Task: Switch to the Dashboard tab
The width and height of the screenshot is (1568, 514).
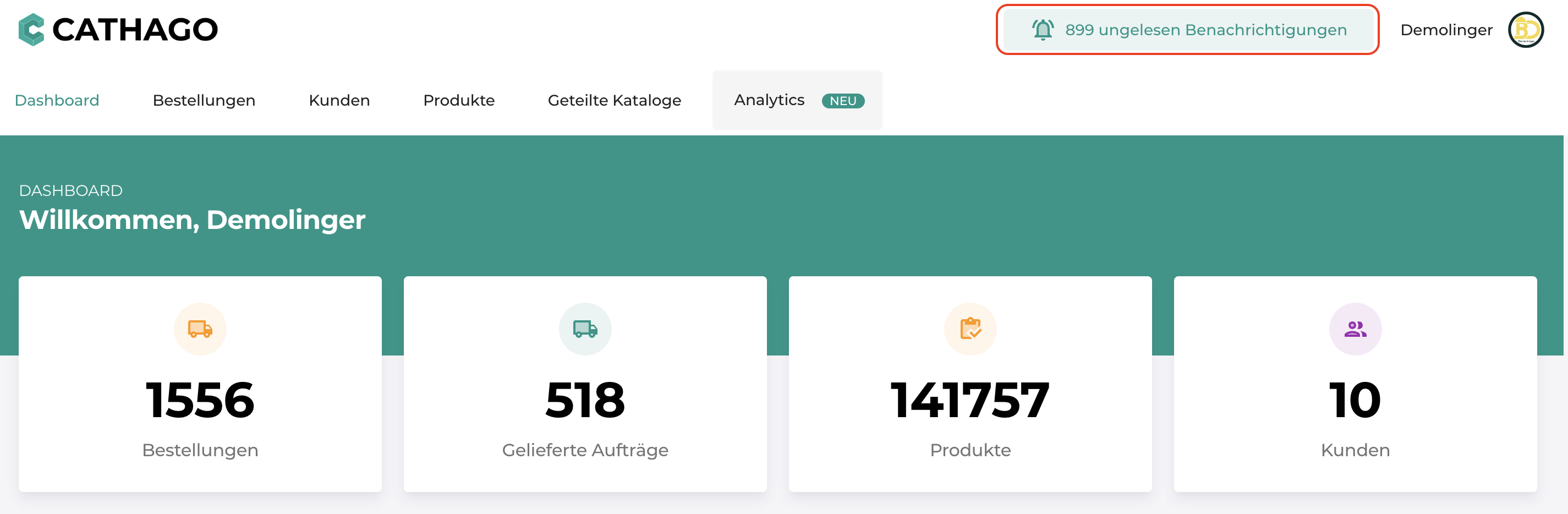Action: point(57,100)
